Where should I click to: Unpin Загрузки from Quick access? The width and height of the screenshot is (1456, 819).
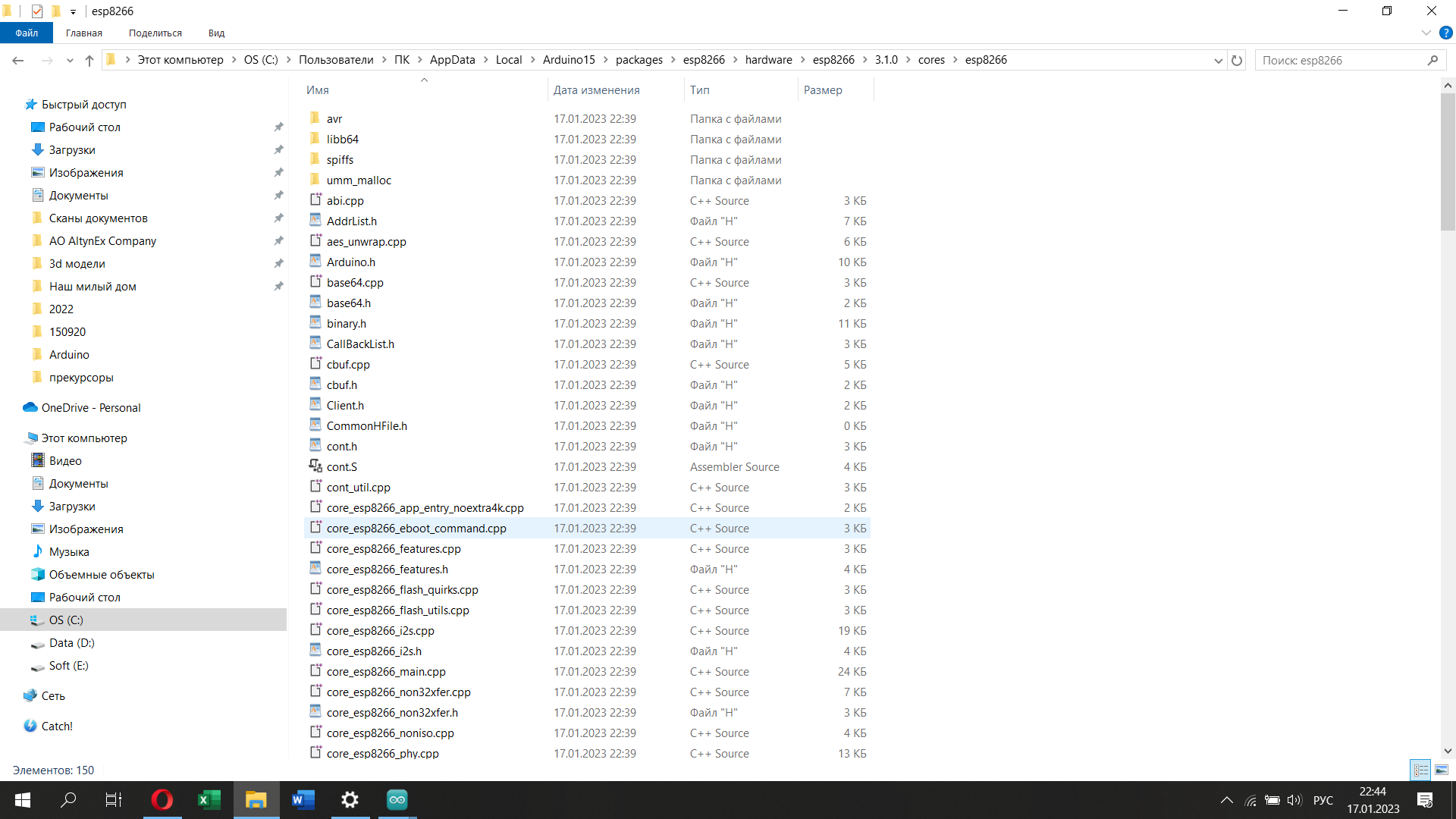[278, 150]
